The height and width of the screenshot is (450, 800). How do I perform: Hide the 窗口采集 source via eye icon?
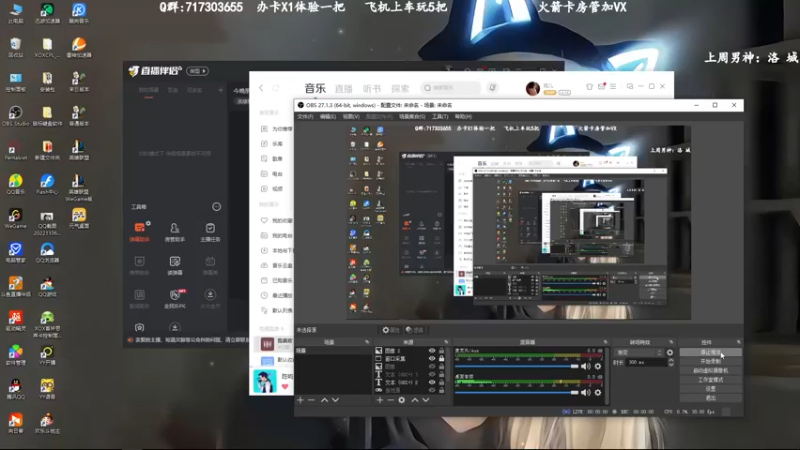[432, 359]
